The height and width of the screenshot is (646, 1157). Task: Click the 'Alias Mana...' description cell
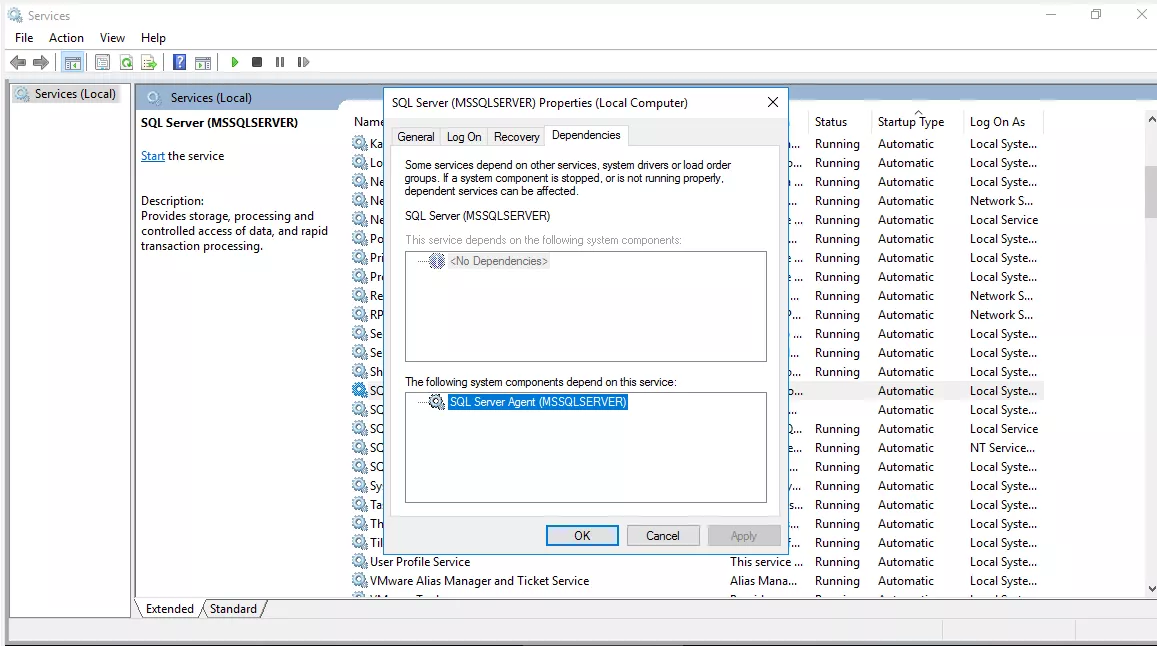tap(764, 581)
